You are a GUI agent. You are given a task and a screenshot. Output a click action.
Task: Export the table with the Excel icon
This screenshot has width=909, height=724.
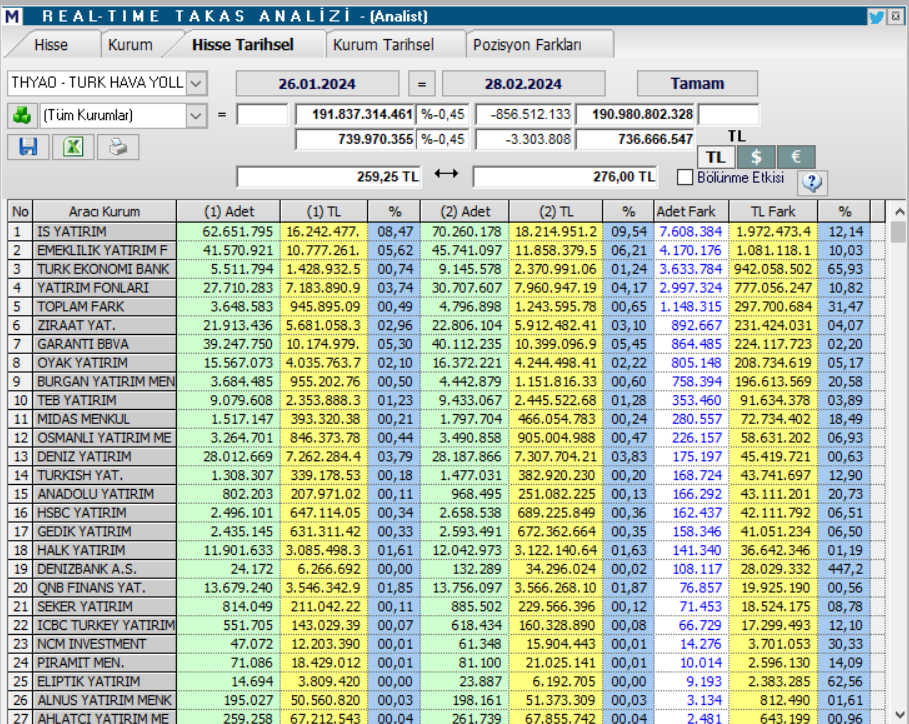[73, 147]
